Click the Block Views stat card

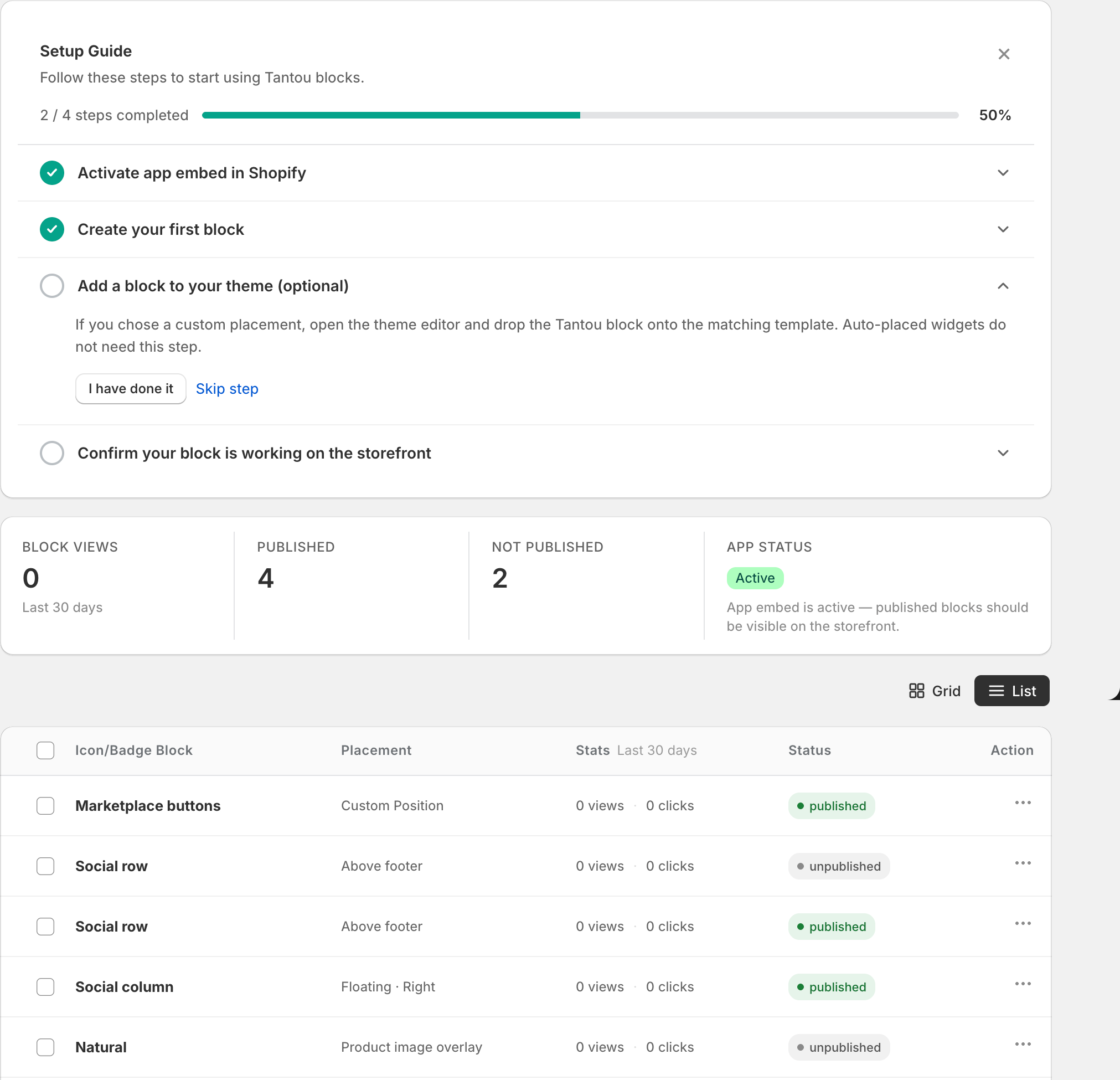pyautogui.click(x=117, y=585)
